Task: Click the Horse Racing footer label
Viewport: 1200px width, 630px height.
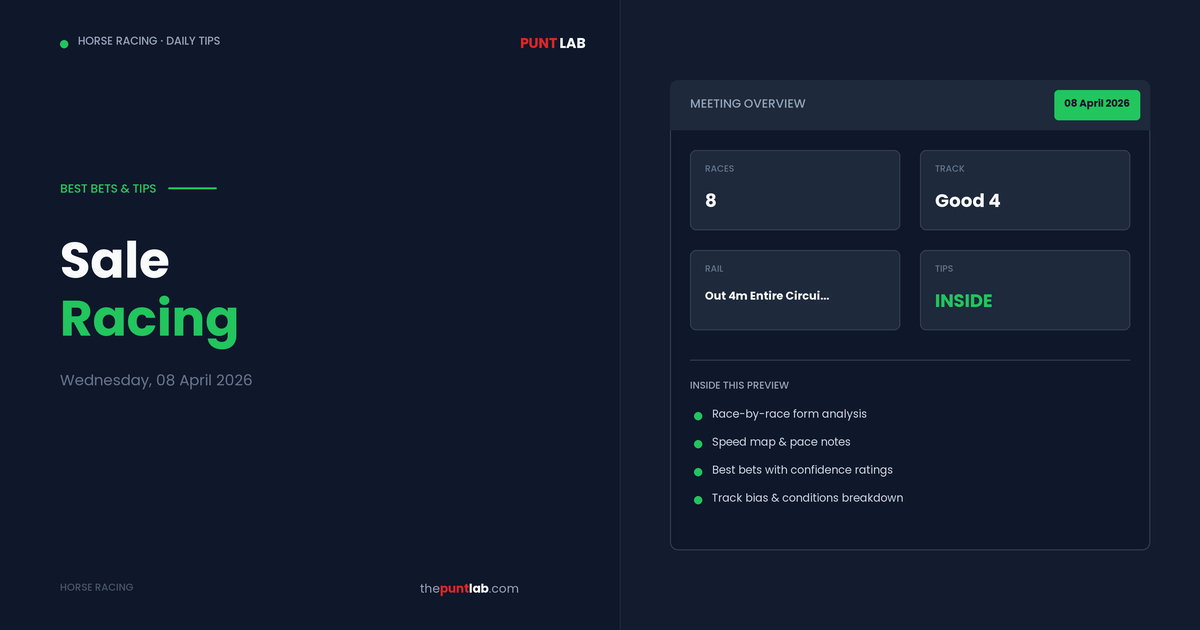Action: click(96, 587)
